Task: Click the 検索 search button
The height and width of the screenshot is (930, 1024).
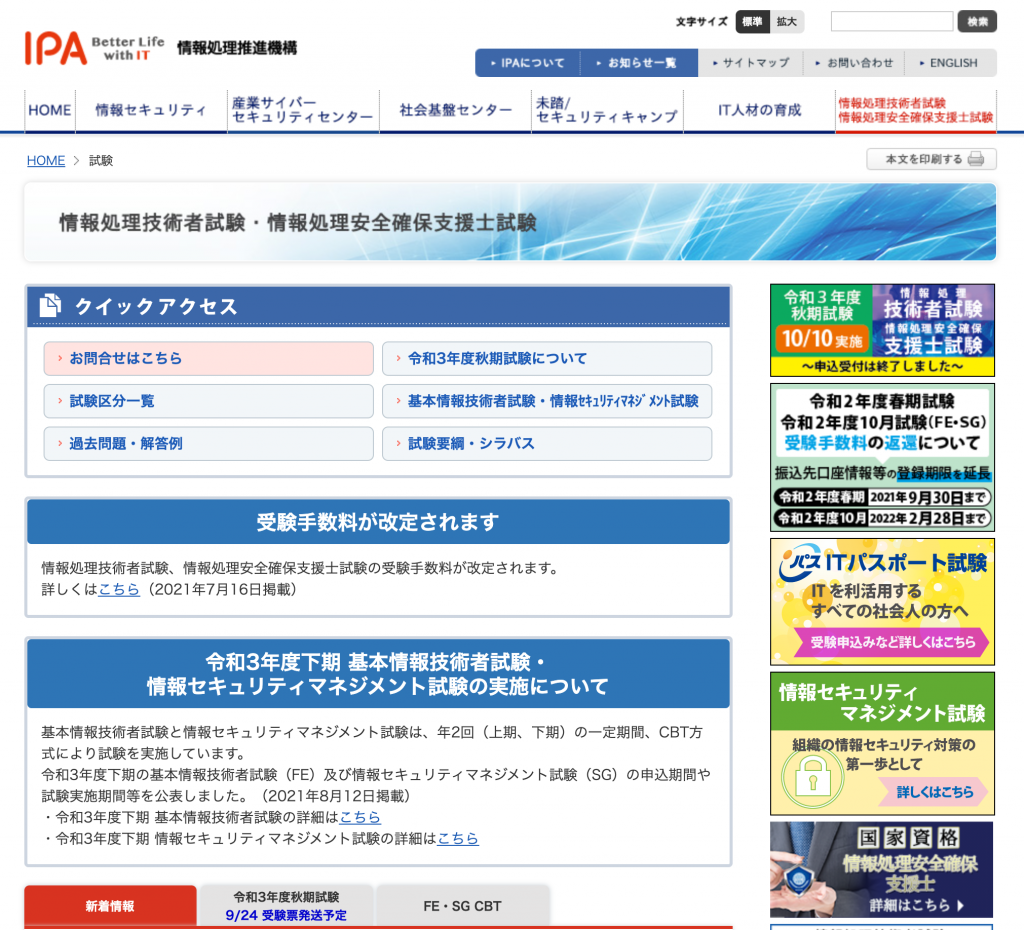Action: [x=977, y=22]
